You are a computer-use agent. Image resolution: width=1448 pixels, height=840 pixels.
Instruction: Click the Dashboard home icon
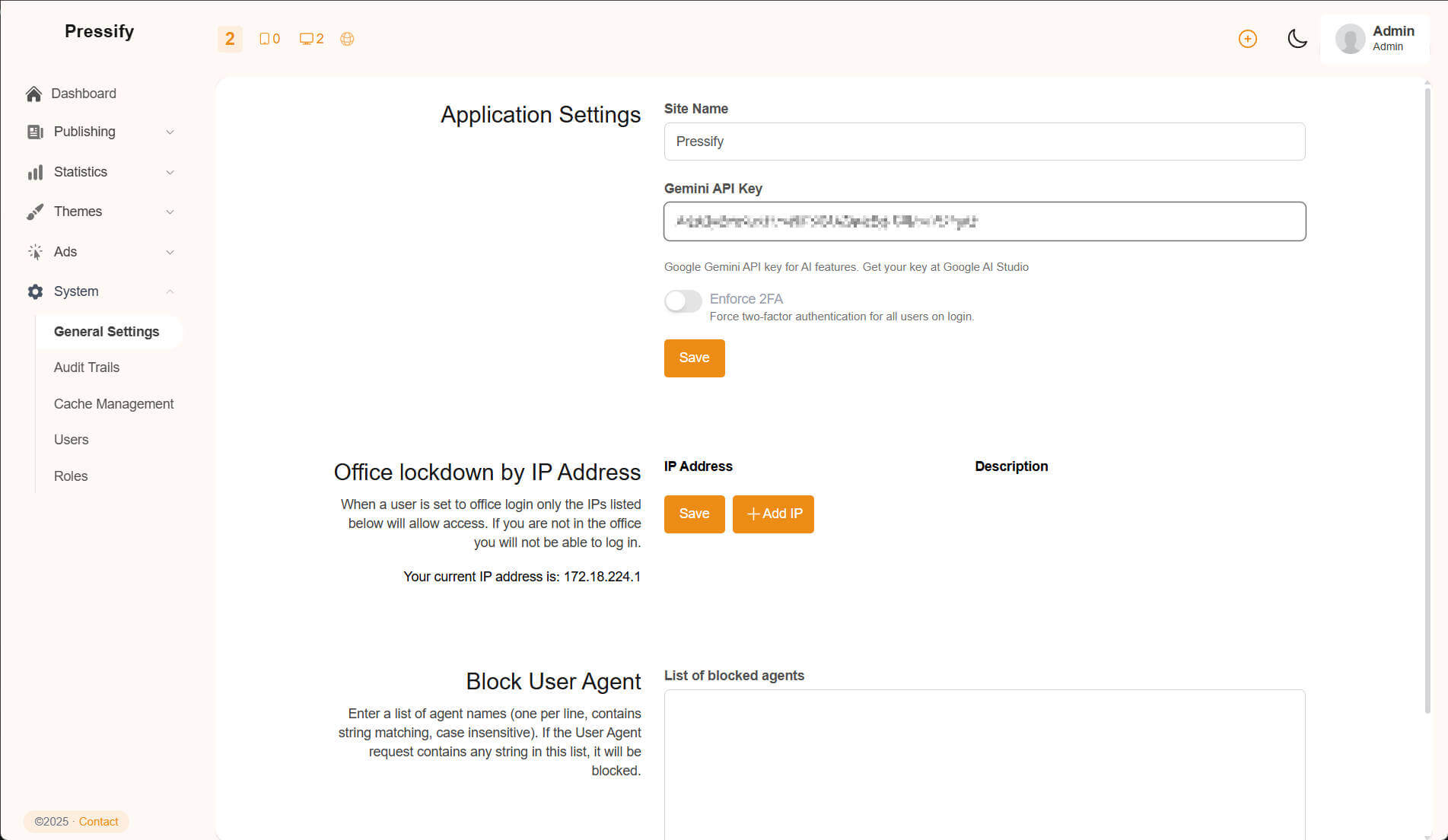tap(33, 94)
